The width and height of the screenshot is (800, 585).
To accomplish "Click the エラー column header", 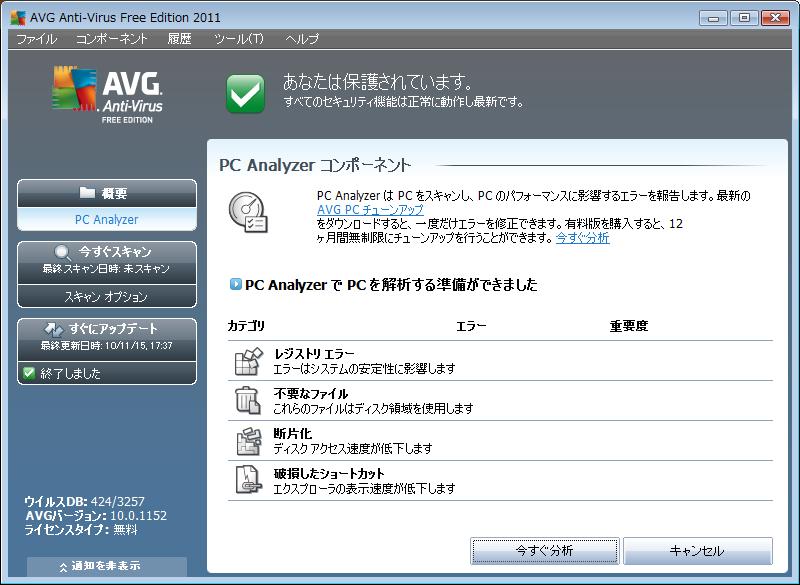I will click(471, 325).
